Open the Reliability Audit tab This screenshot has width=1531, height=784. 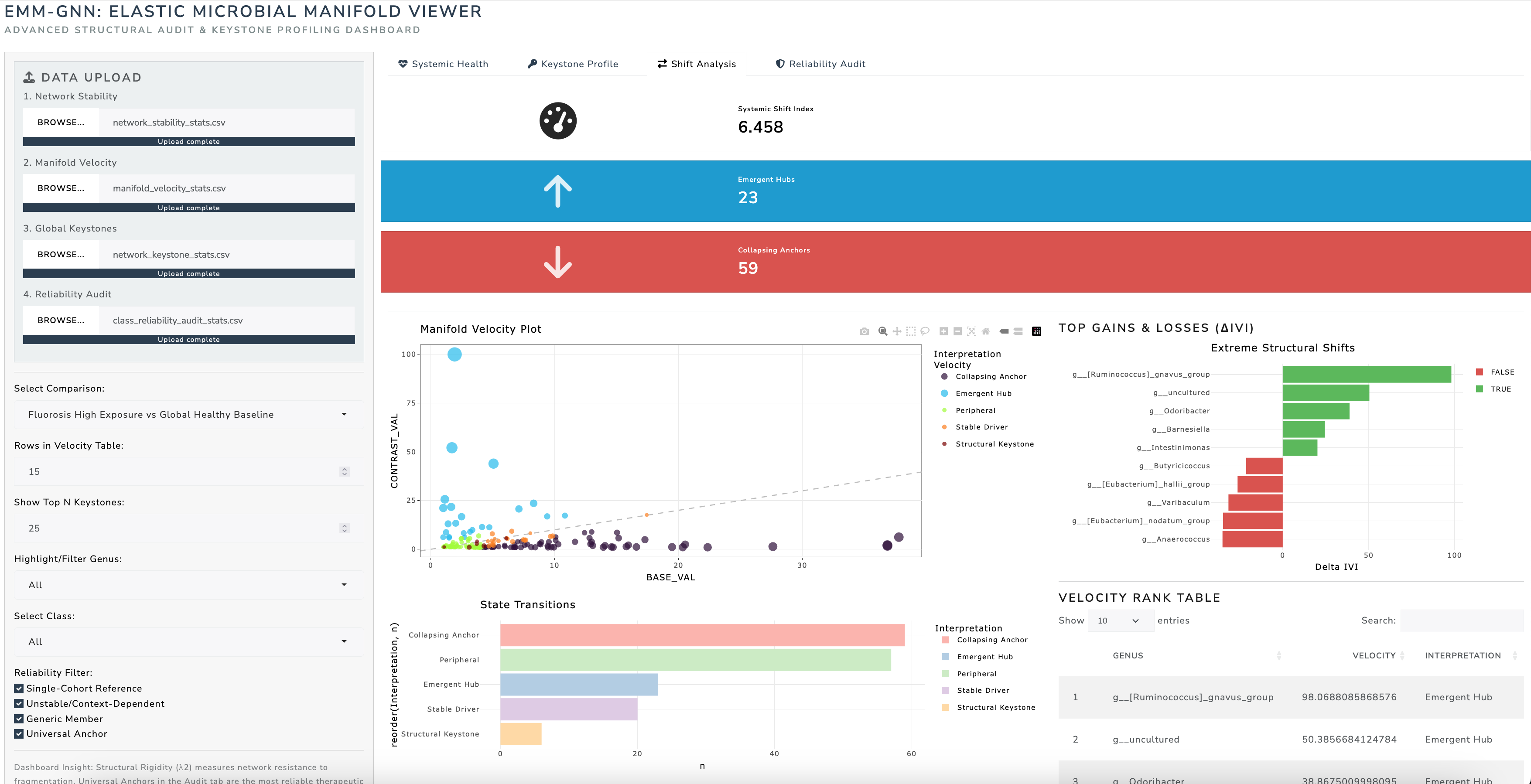tap(821, 64)
